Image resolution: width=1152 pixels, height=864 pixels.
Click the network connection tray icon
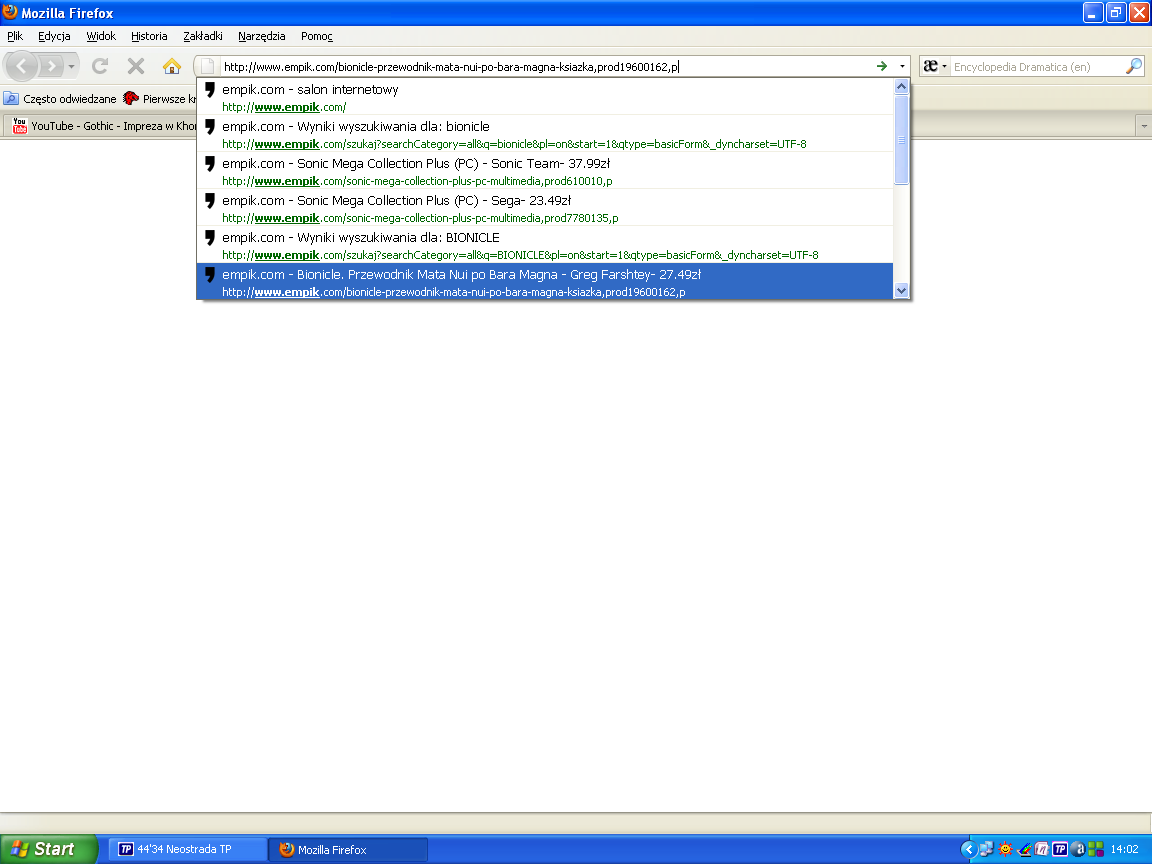[x=986, y=849]
